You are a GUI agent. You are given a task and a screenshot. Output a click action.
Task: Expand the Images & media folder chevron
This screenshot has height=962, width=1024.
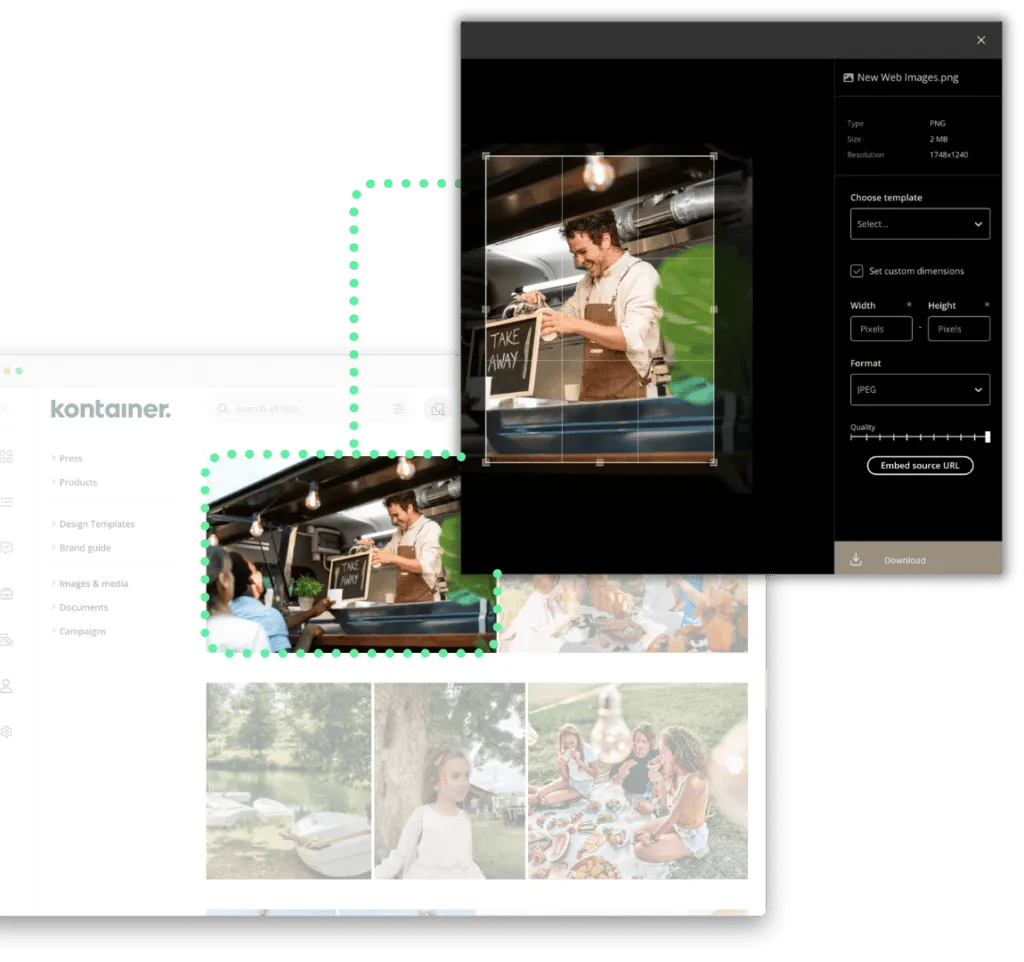(x=54, y=583)
